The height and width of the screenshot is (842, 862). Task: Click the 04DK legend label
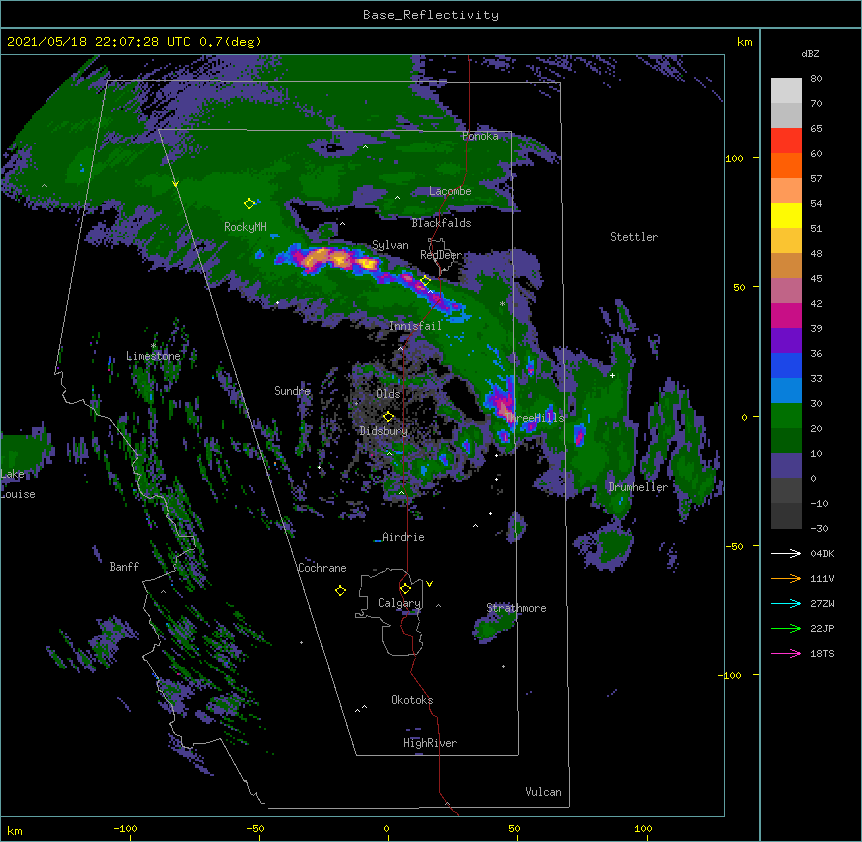tap(822, 553)
